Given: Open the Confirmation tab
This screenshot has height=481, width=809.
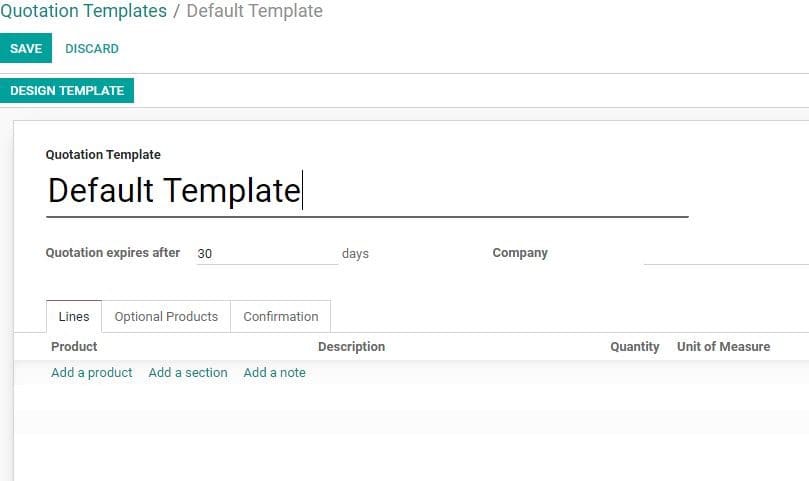Looking at the screenshot, I should [280, 317].
